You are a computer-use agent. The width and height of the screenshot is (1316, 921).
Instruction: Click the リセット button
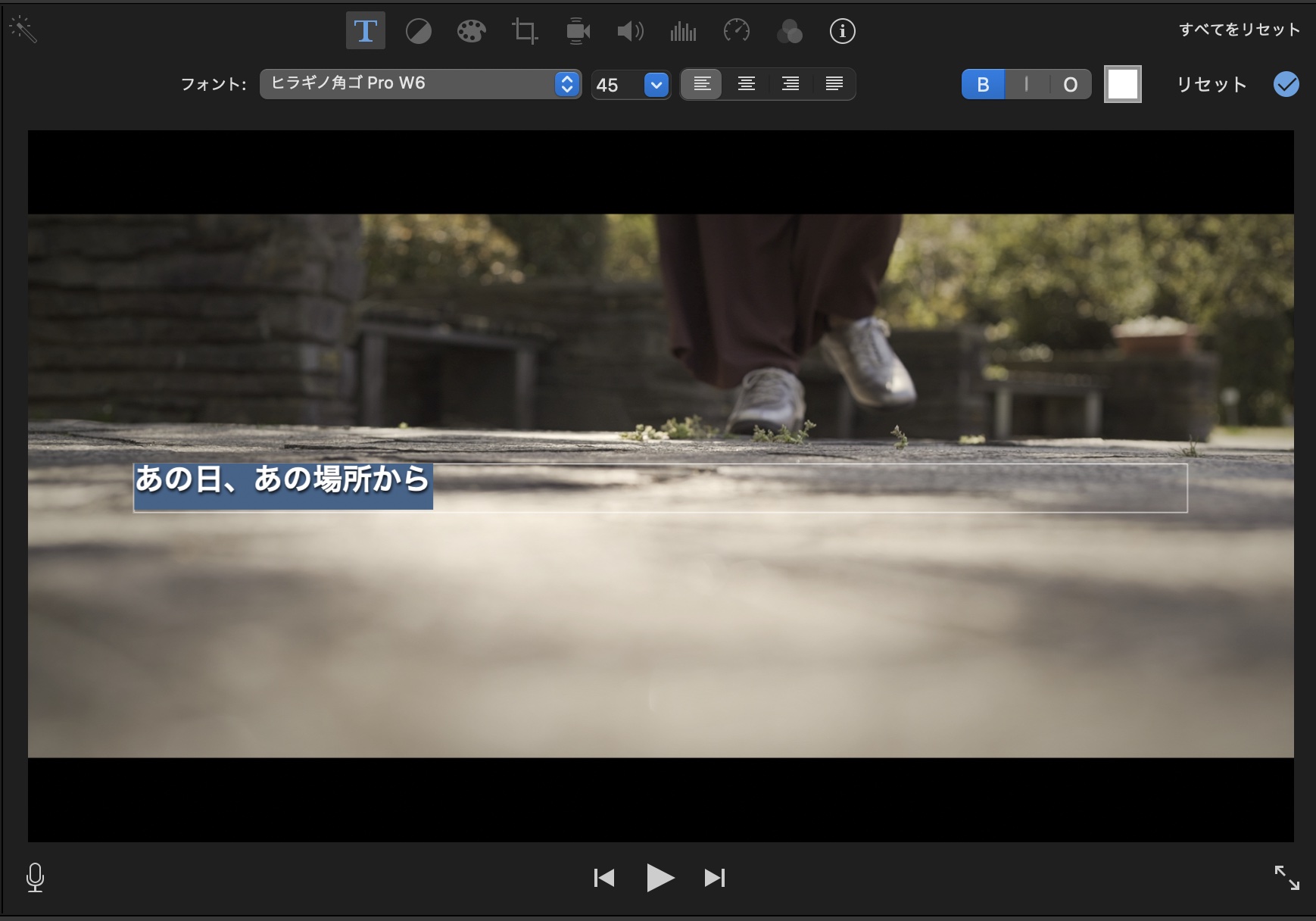click(x=1212, y=84)
